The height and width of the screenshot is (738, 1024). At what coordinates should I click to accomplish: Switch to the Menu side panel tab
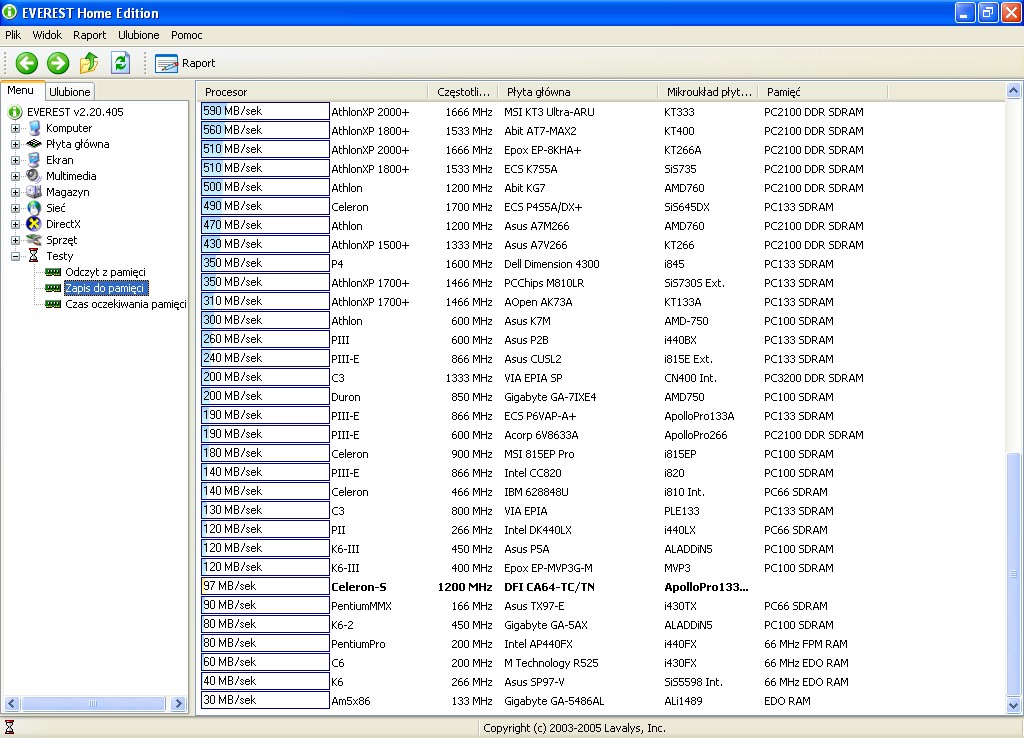click(x=21, y=91)
